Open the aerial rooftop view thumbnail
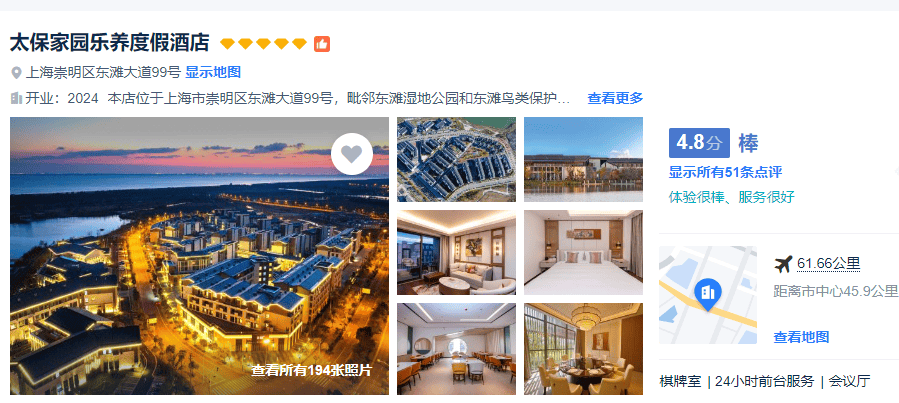The width and height of the screenshot is (899, 403). (456, 159)
